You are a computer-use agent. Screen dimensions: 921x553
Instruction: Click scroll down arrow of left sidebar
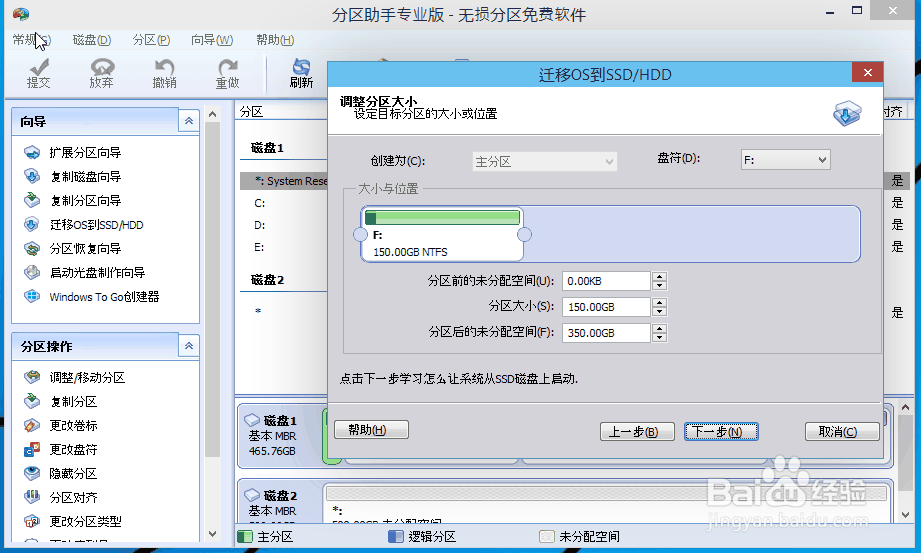(x=213, y=534)
